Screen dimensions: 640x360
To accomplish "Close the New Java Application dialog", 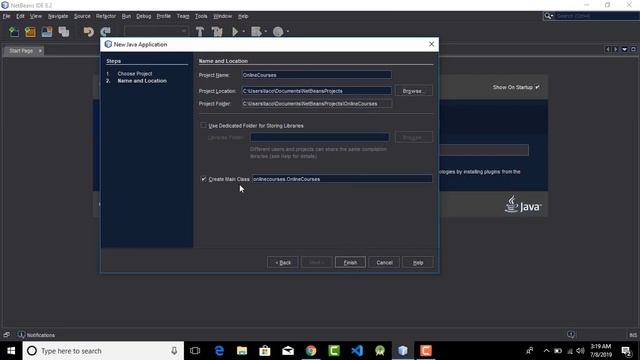I will click(x=431, y=44).
